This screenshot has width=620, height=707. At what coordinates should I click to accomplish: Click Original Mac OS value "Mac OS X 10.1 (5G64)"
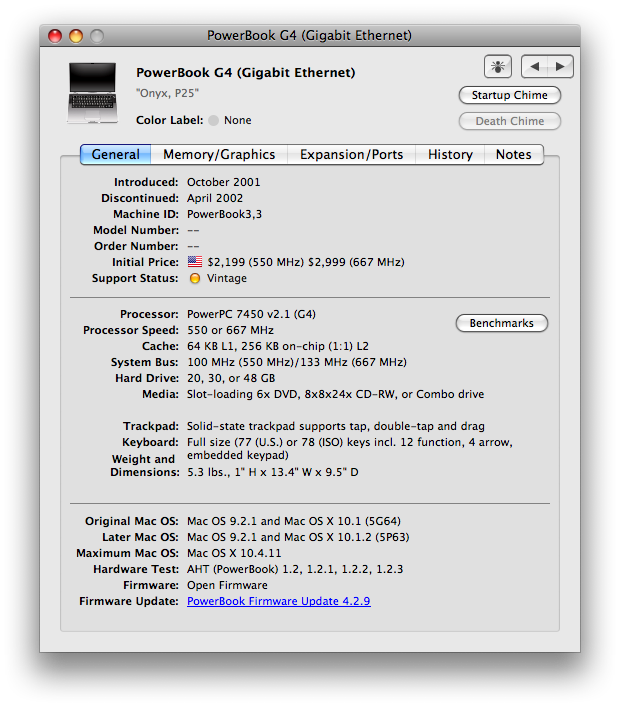(342, 521)
